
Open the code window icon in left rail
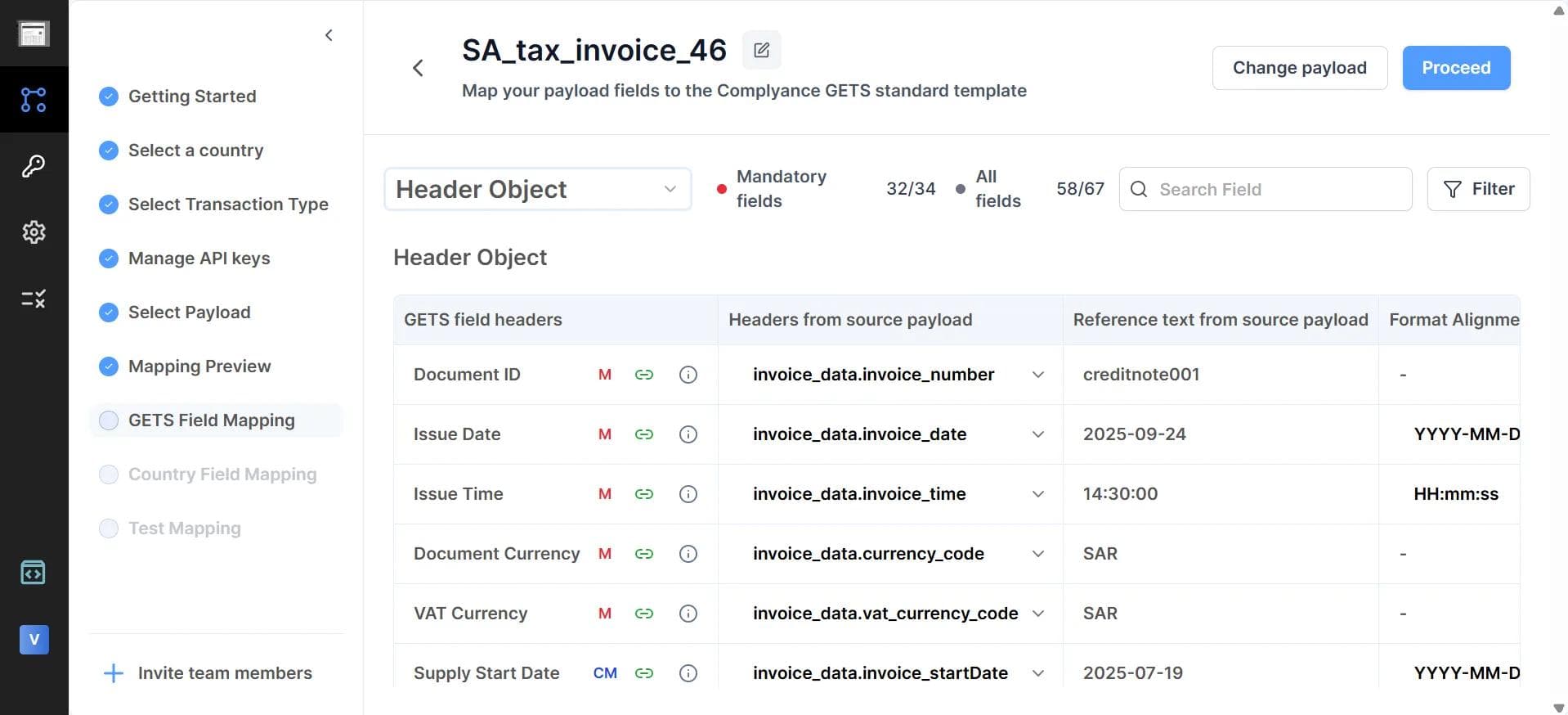34,573
